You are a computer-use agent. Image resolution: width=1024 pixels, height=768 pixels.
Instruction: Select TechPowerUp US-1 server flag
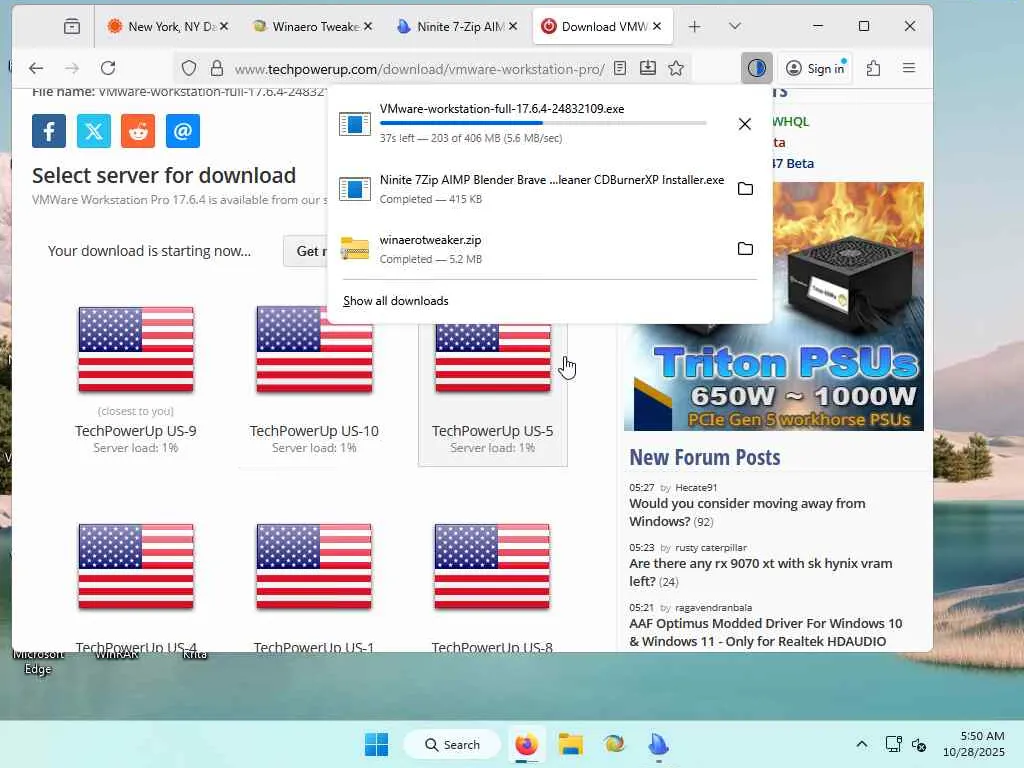[314, 567]
